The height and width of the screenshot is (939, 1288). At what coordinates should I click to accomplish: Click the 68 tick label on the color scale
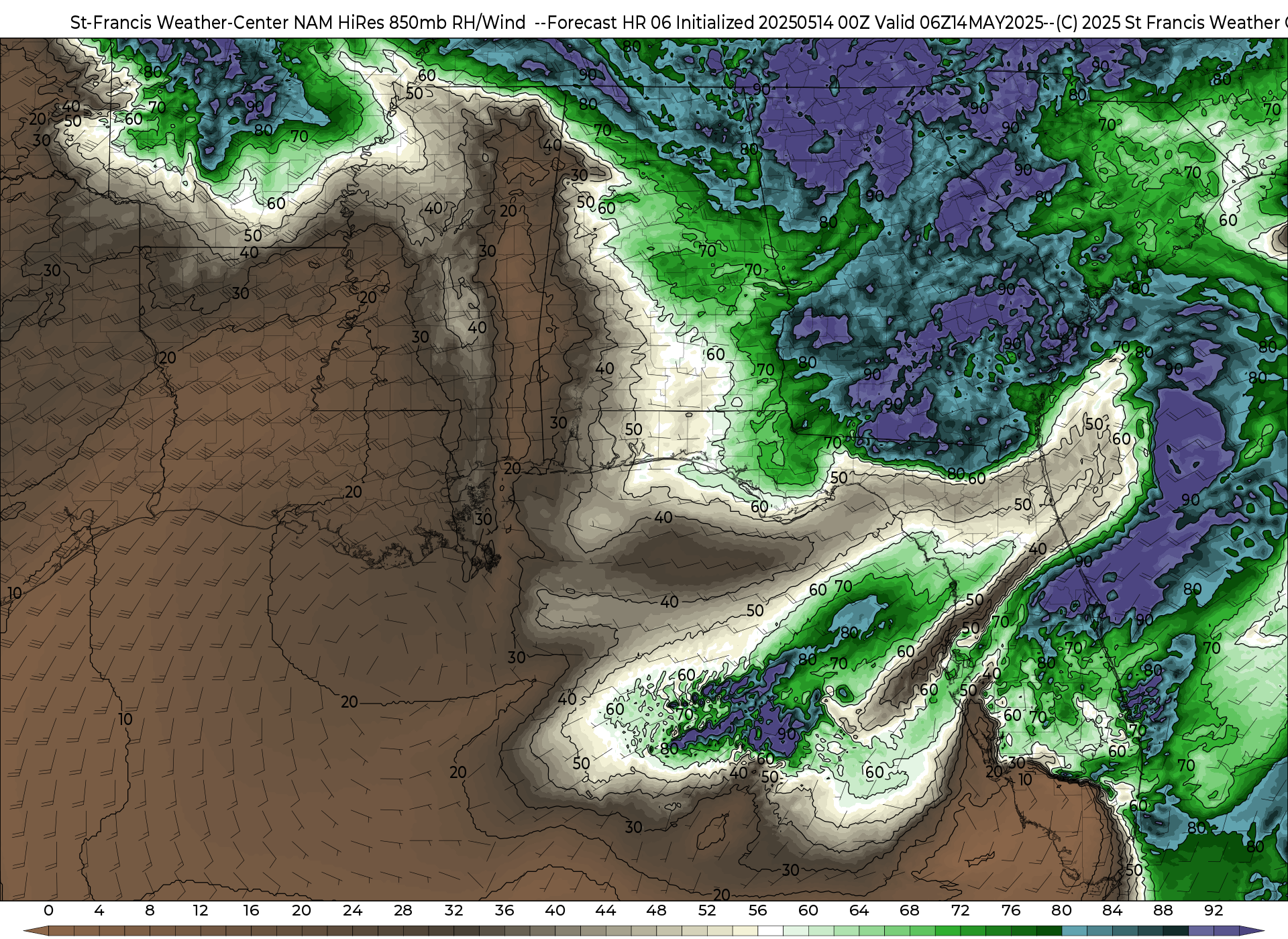(x=910, y=910)
